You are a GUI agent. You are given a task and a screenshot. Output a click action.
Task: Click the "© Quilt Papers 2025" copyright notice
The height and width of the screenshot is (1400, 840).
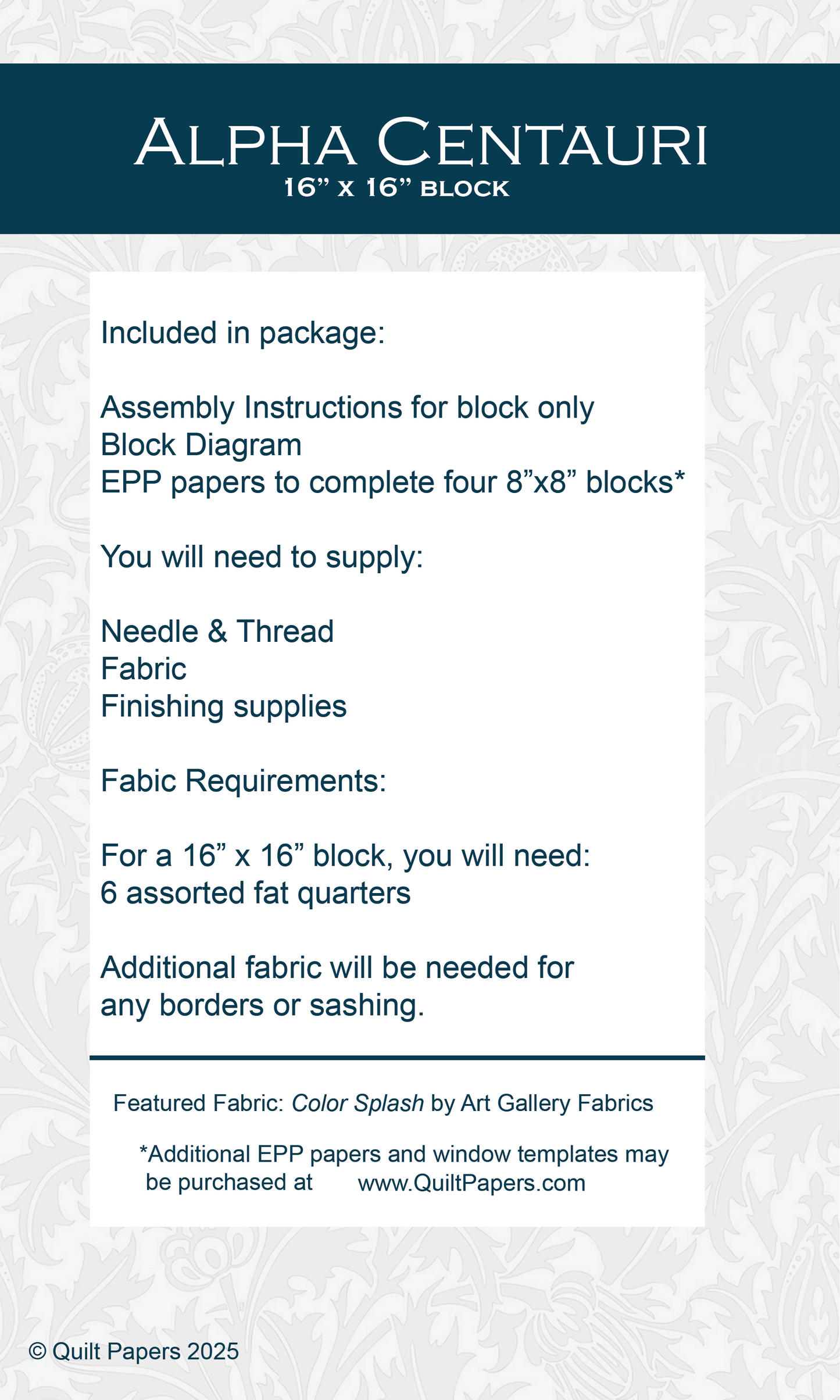coord(134,1351)
